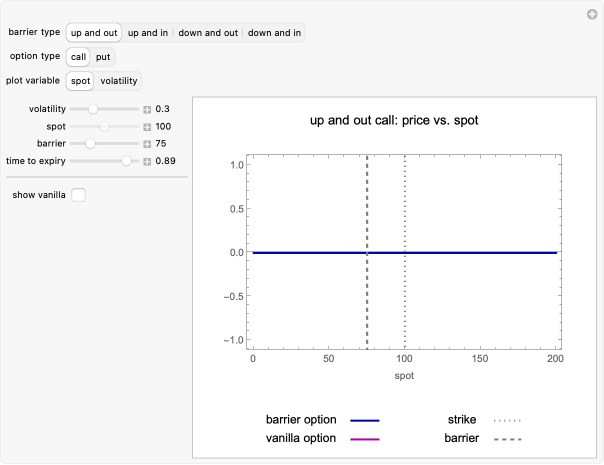This screenshot has height=465, width=604.
Task: Expand spot slider controls with plus icon
Action: click(x=147, y=127)
